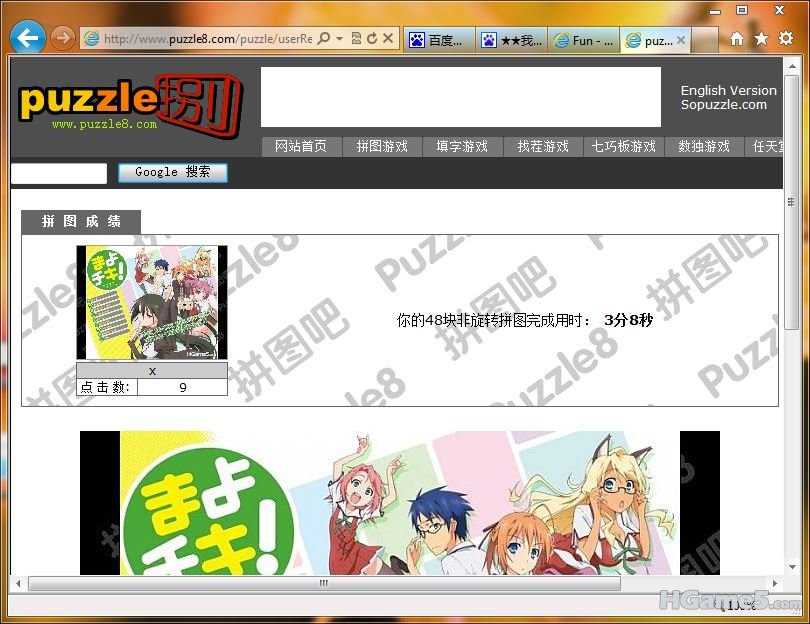Switch to the Fun browser tab
The width and height of the screenshot is (810, 624).
[x=583, y=40]
